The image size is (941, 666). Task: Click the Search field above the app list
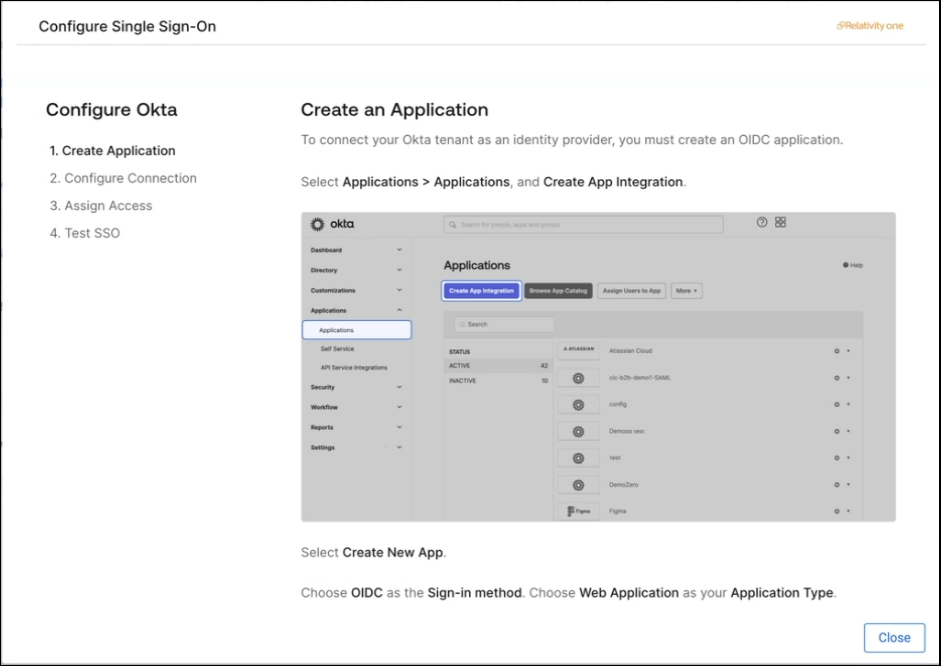tap(504, 325)
